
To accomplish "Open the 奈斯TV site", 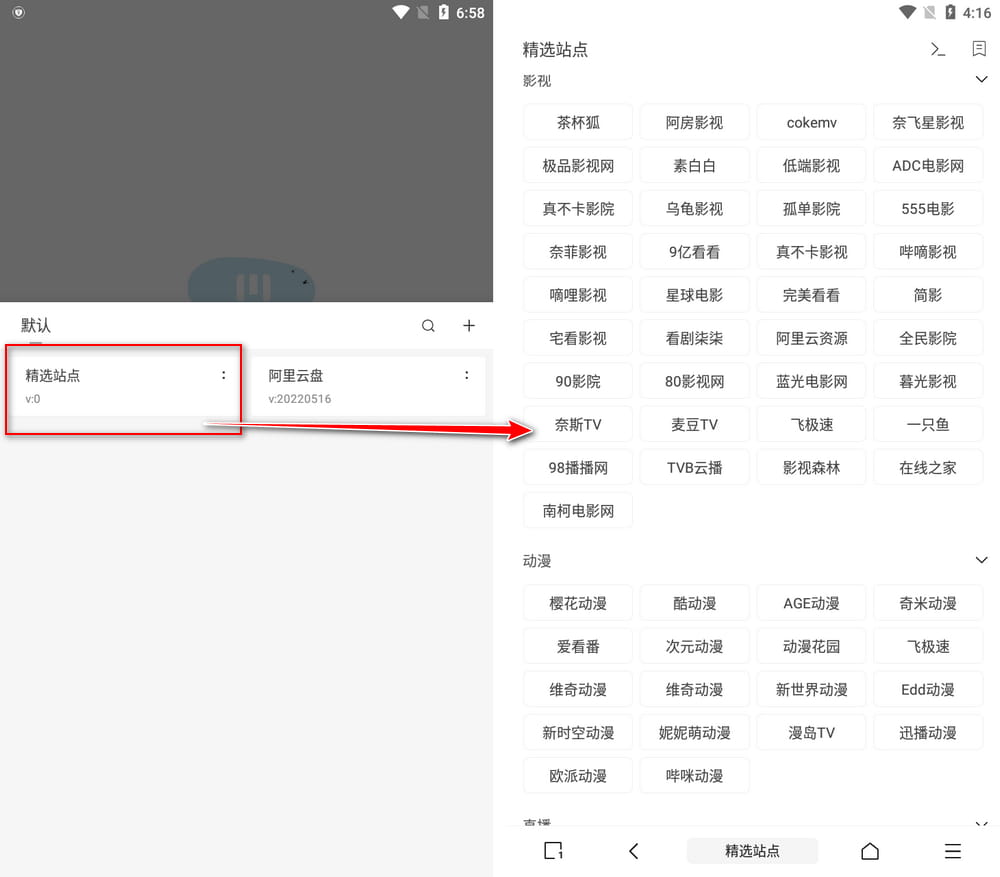I will point(577,424).
